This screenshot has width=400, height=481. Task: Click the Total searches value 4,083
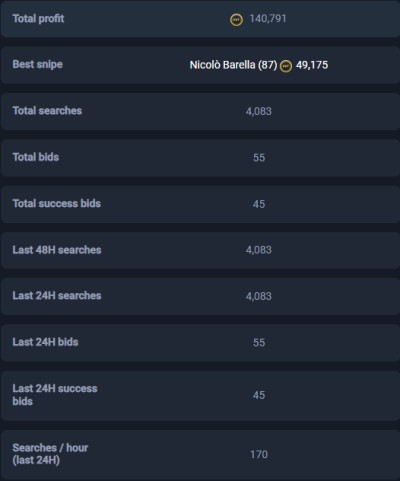click(x=259, y=111)
